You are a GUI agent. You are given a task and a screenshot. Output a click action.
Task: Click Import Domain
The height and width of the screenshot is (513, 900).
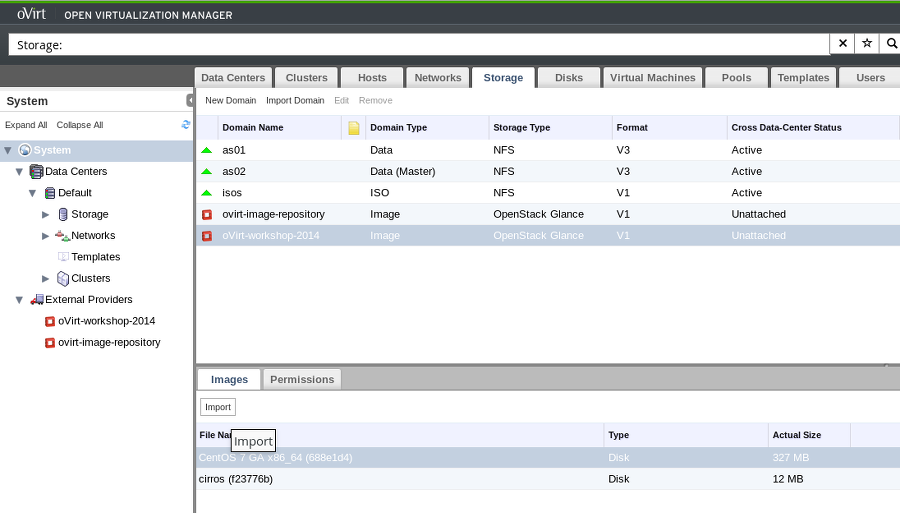(295, 100)
